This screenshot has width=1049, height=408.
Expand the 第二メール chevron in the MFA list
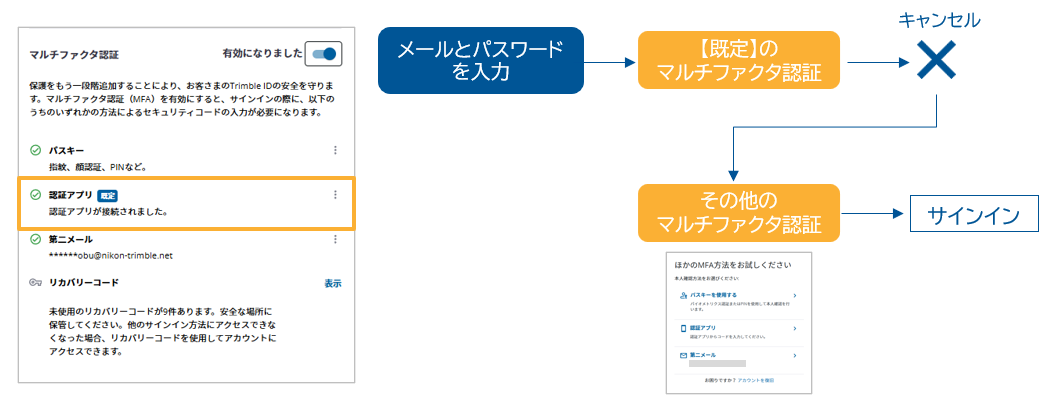point(794,355)
